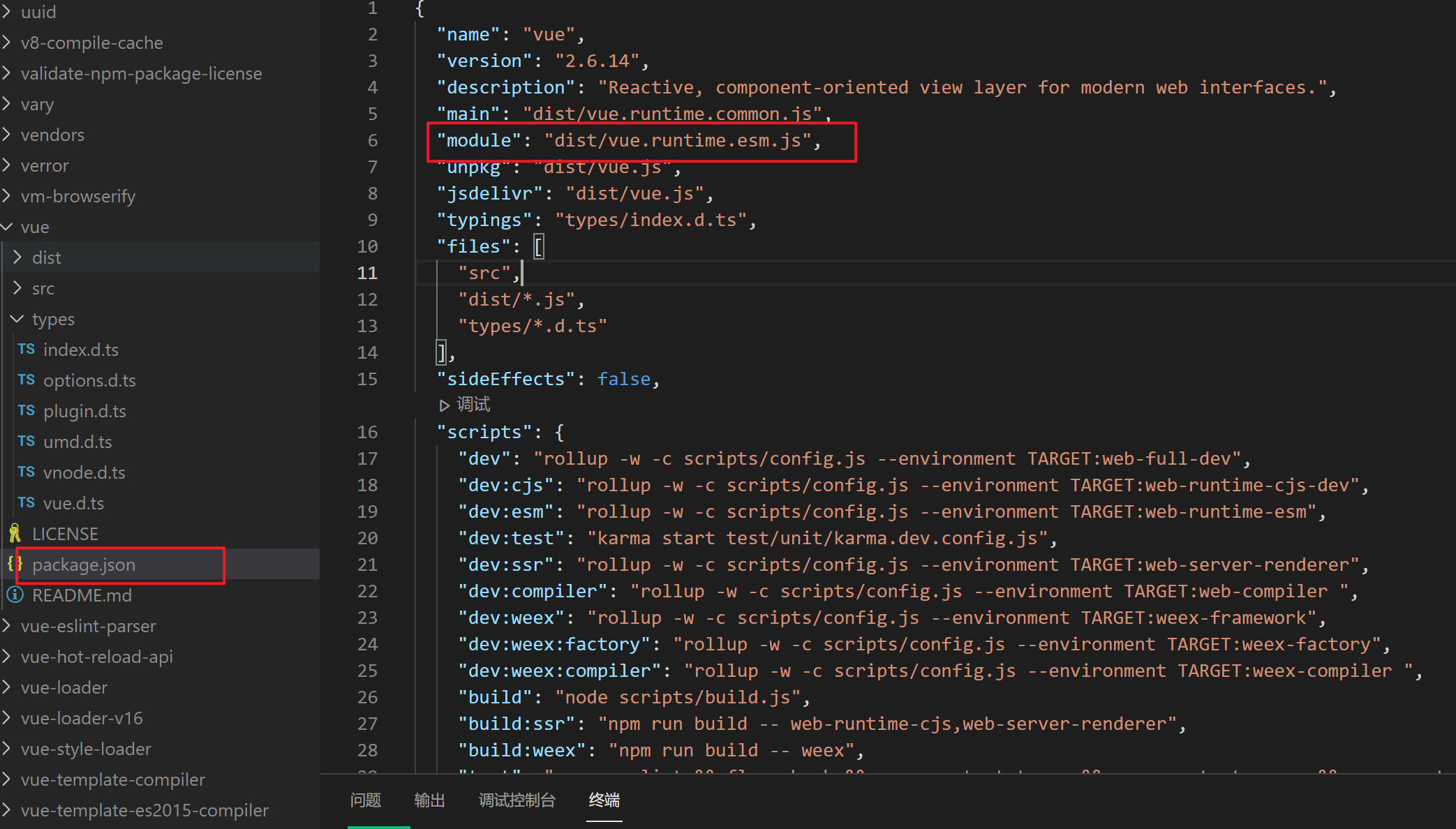This screenshot has height=829, width=1456.
Task: Collapse the vue folder
Action: click(x=8, y=227)
